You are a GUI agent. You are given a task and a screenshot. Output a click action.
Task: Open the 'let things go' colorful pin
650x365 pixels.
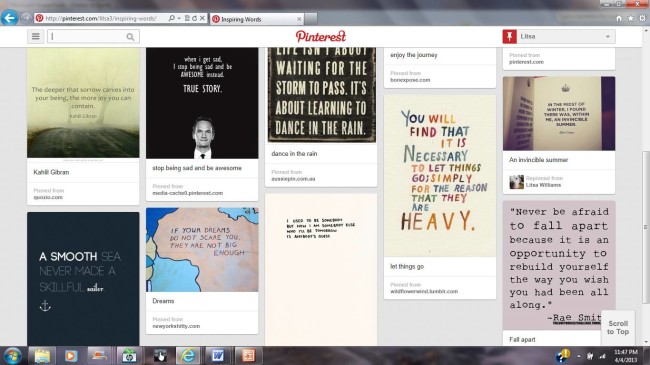(x=440, y=176)
